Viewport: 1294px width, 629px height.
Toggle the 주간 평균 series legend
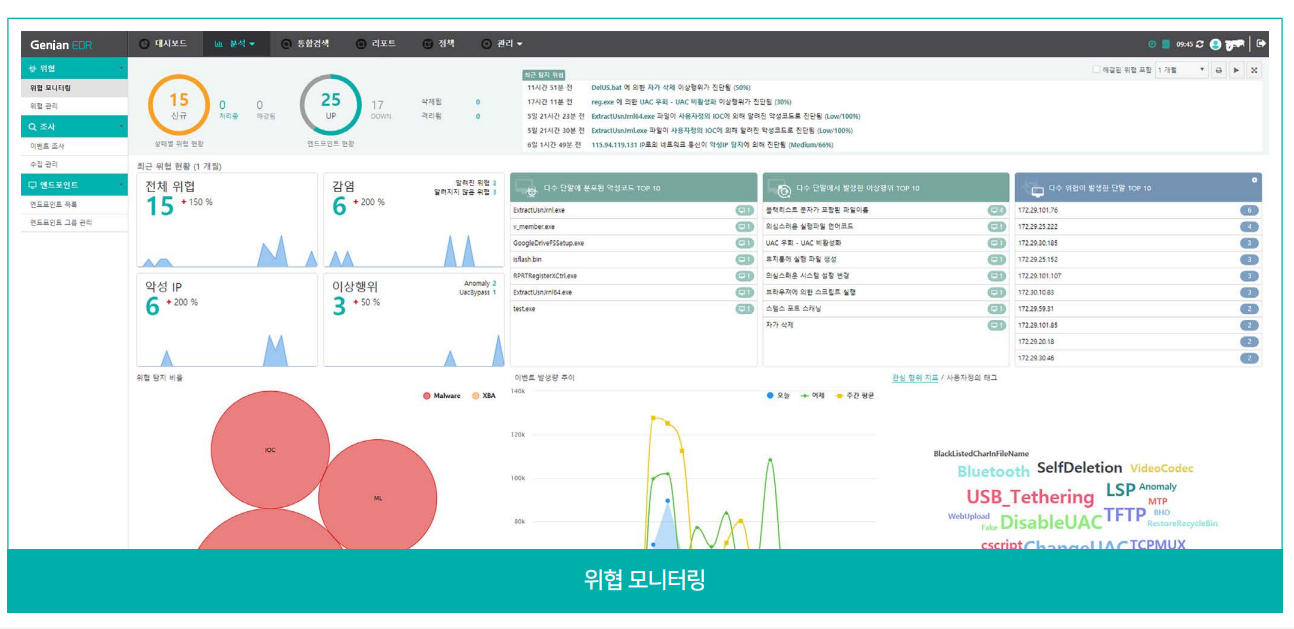pyautogui.click(x=855, y=396)
